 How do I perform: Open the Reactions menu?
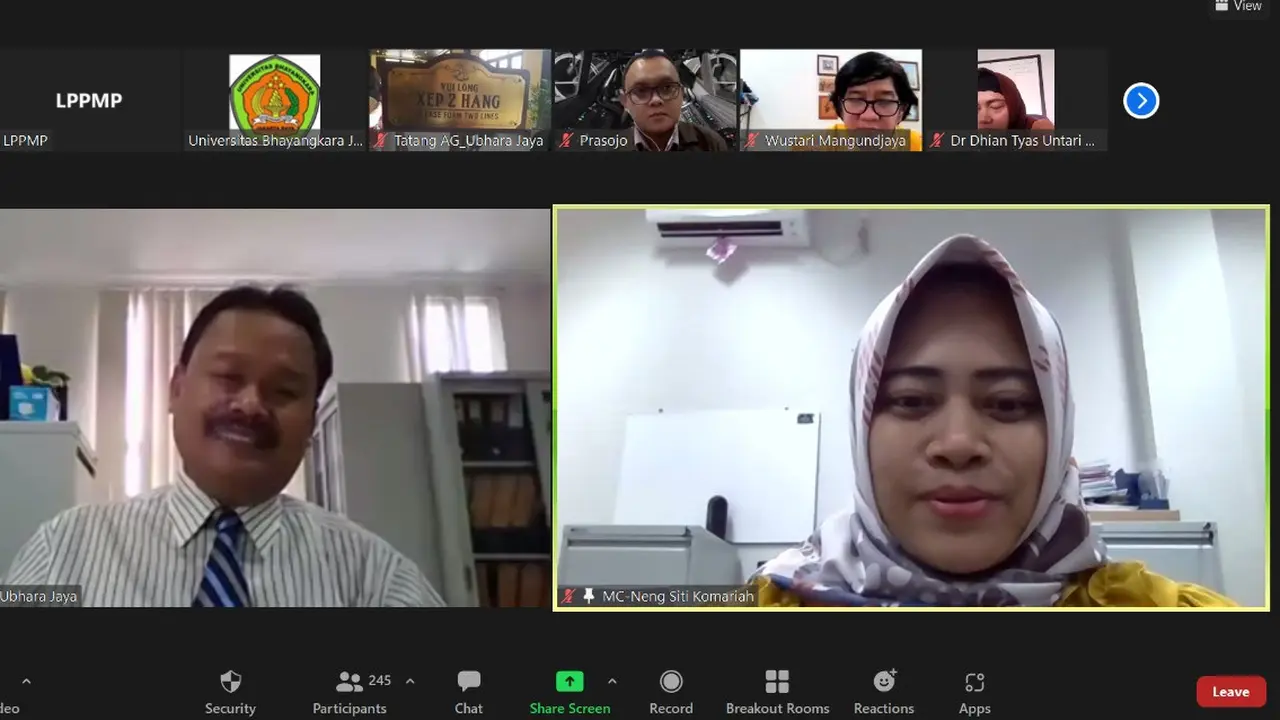[x=884, y=692]
